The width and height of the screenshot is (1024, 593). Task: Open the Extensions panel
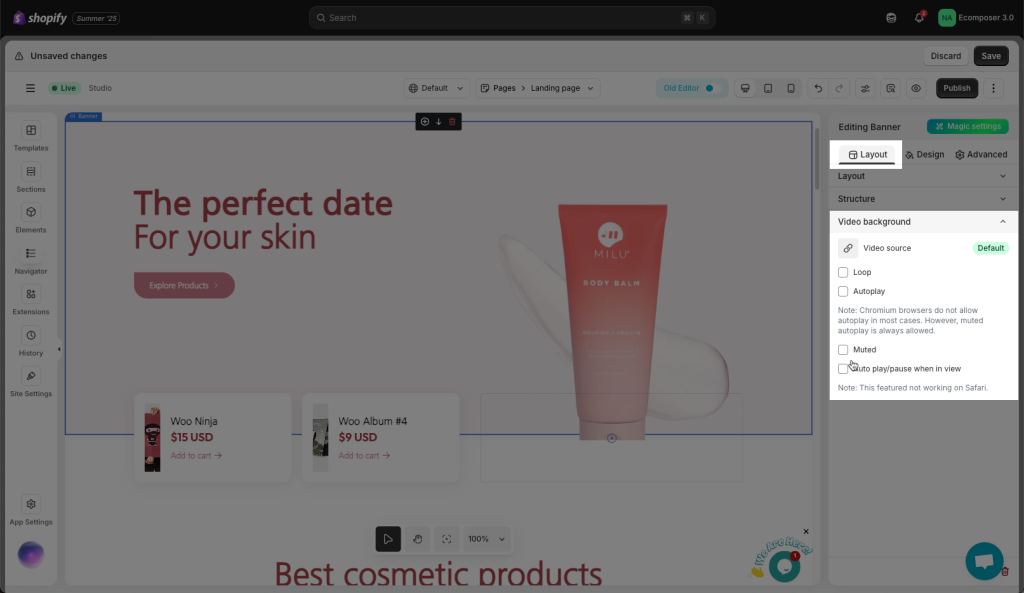click(31, 300)
